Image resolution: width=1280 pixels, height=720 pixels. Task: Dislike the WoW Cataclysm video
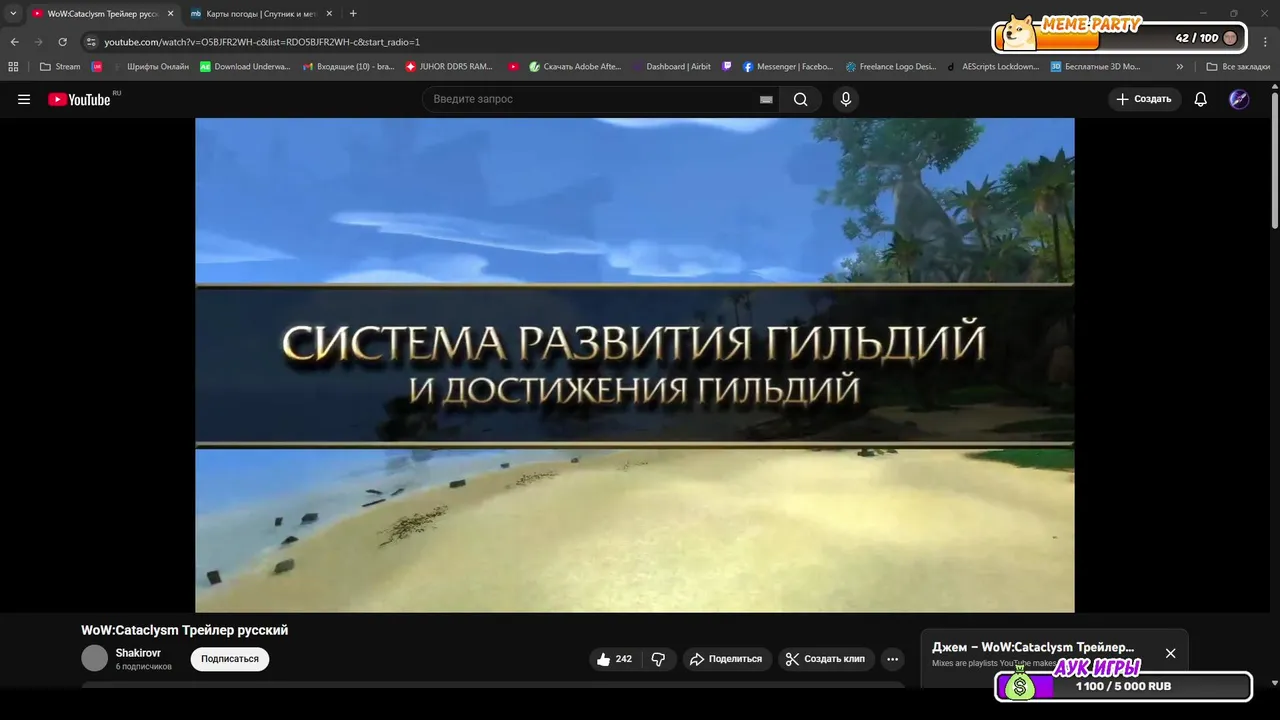658,659
